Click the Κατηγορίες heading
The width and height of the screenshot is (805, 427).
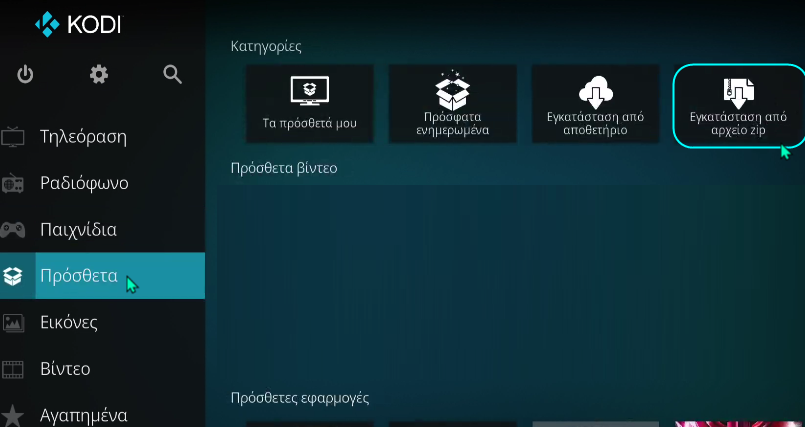(x=266, y=47)
